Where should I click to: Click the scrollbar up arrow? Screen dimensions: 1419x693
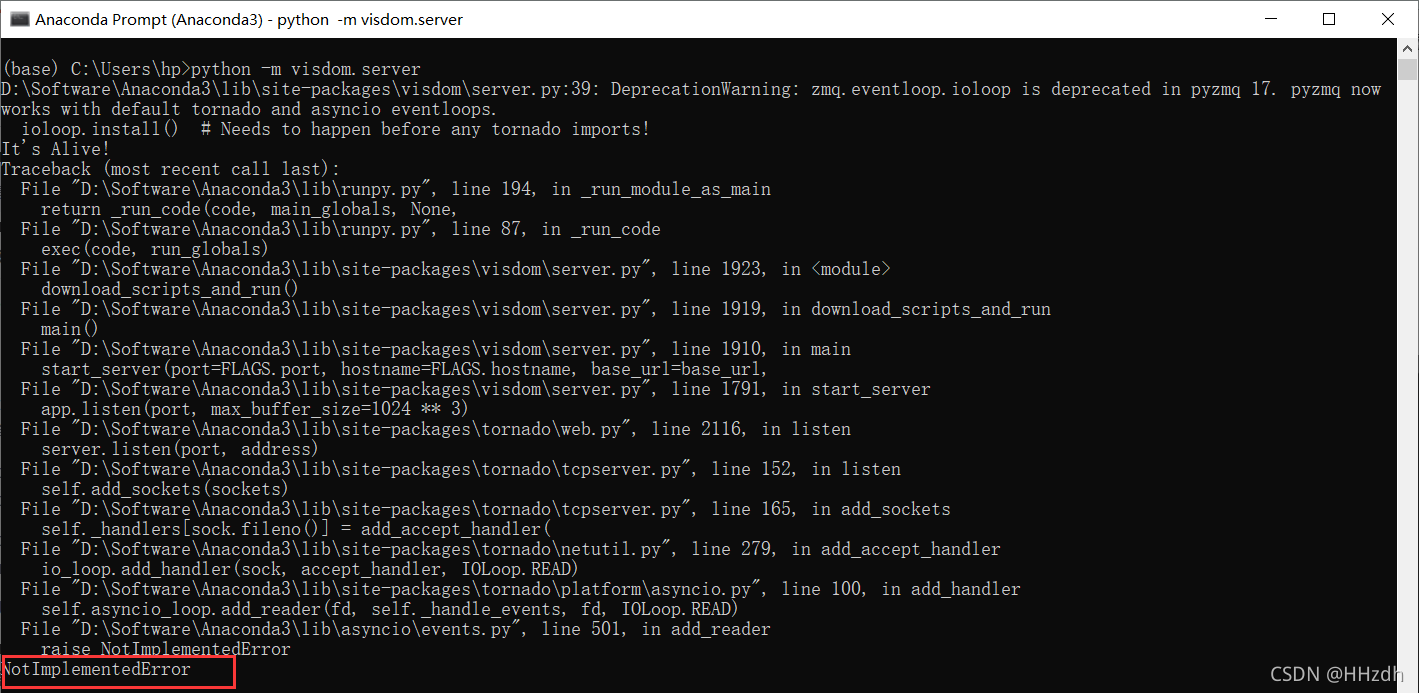[x=1407, y=46]
